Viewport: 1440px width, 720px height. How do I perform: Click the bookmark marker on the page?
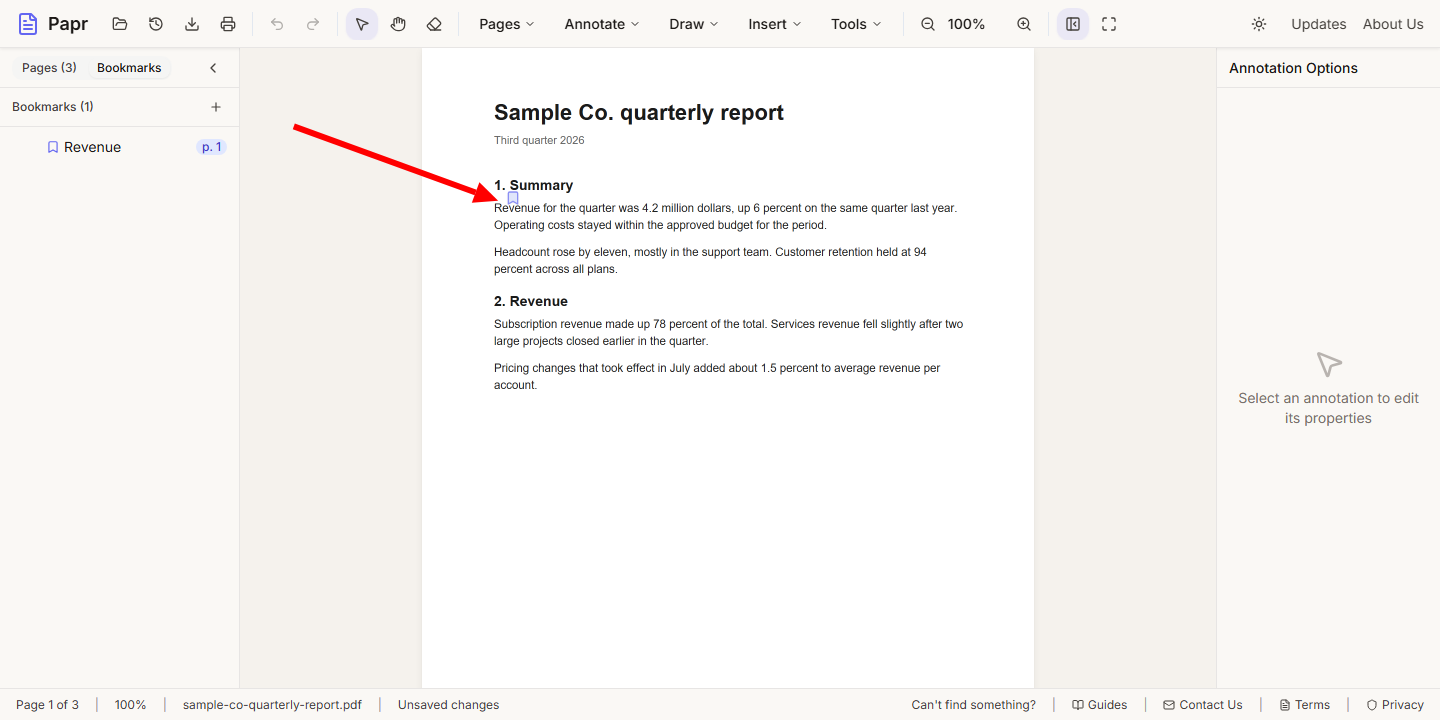(513, 198)
